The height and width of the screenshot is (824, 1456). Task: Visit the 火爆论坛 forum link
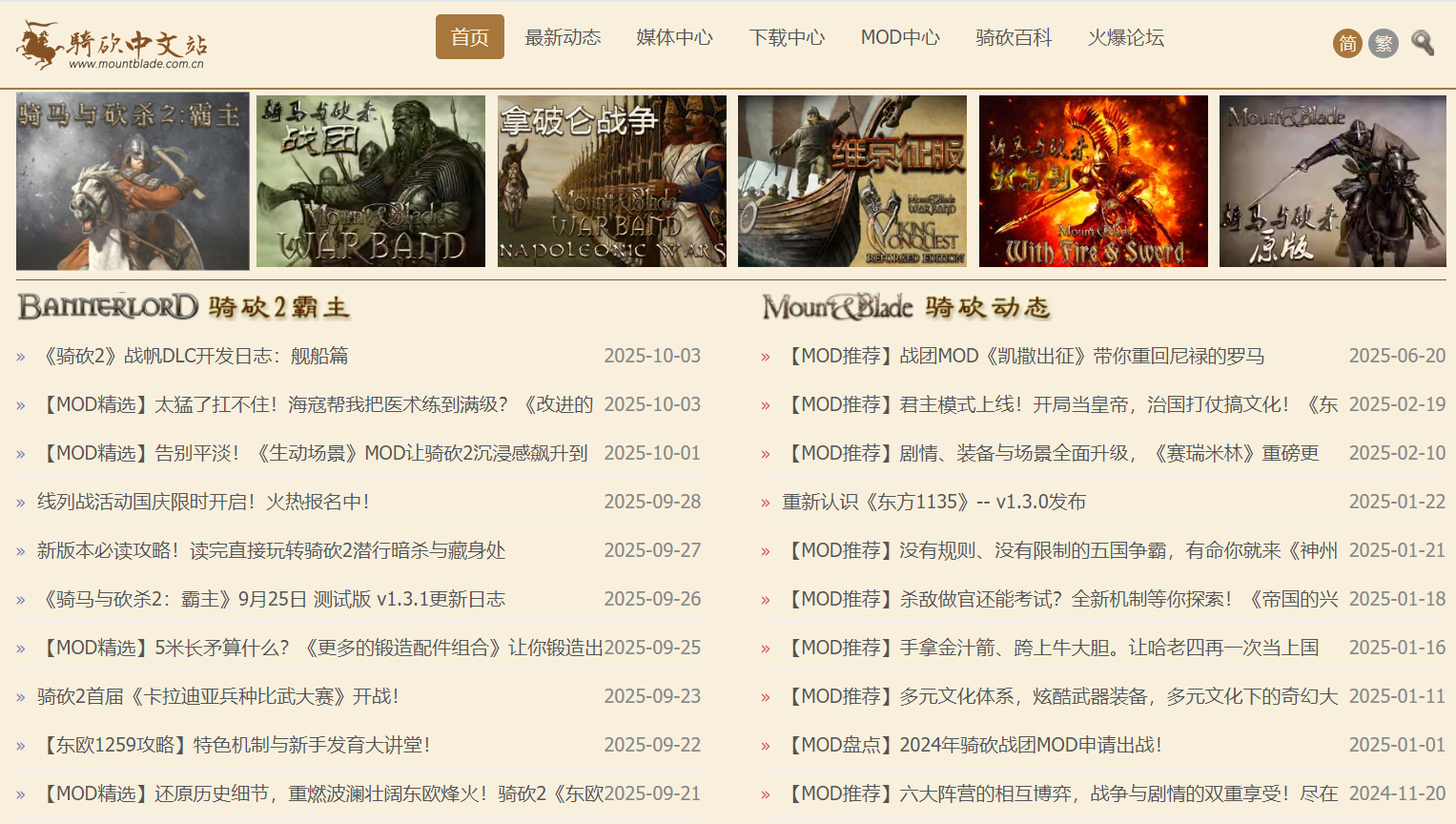click(1126, 37)
